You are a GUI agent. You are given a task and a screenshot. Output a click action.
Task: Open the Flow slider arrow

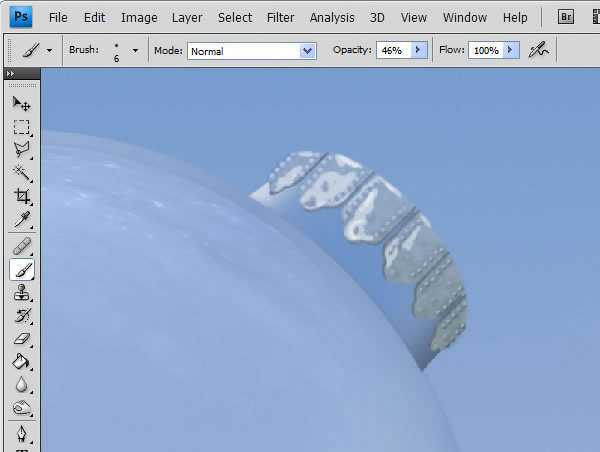click(x=510, y=50)
